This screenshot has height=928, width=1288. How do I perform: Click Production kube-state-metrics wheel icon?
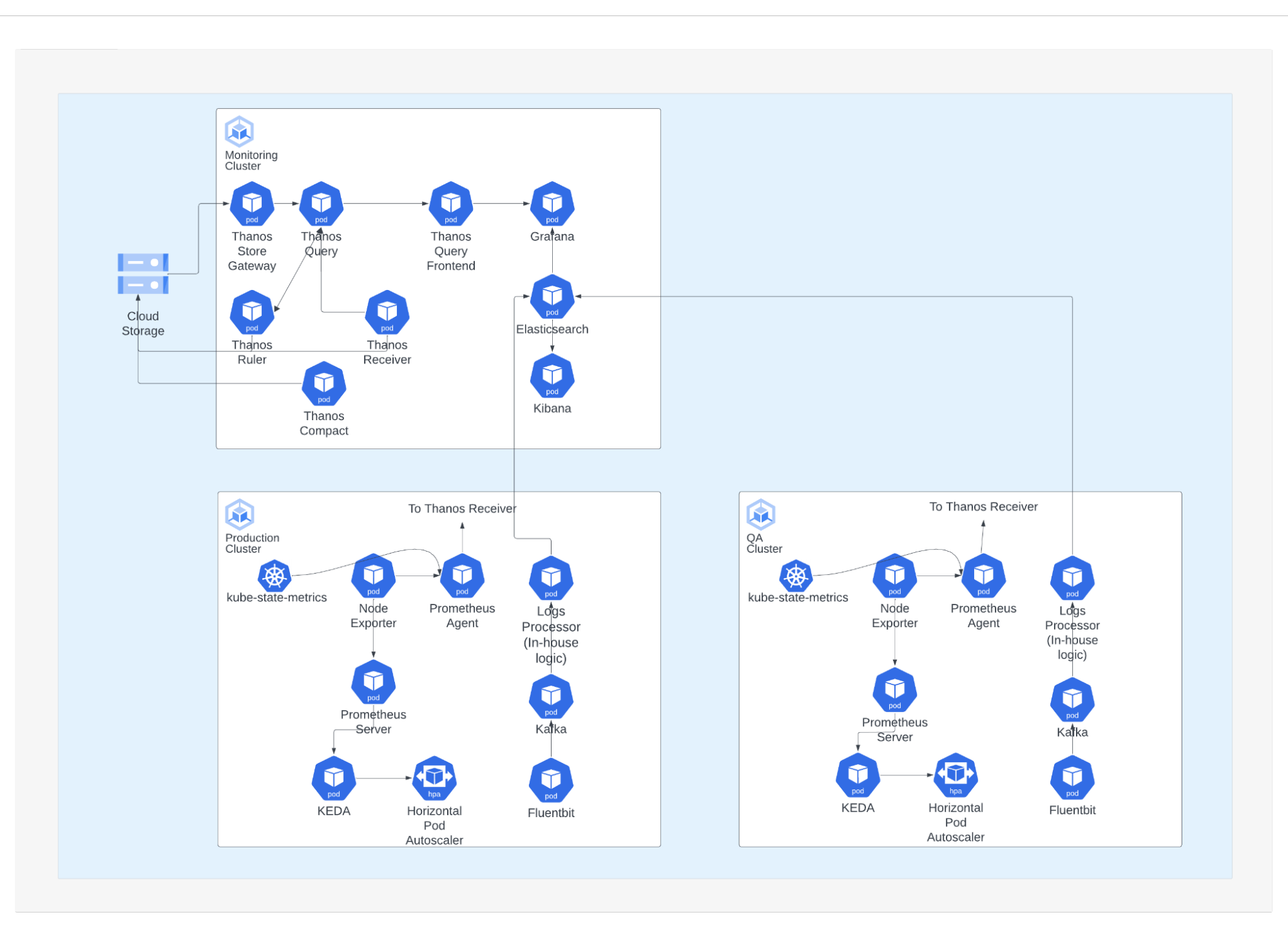274,576
